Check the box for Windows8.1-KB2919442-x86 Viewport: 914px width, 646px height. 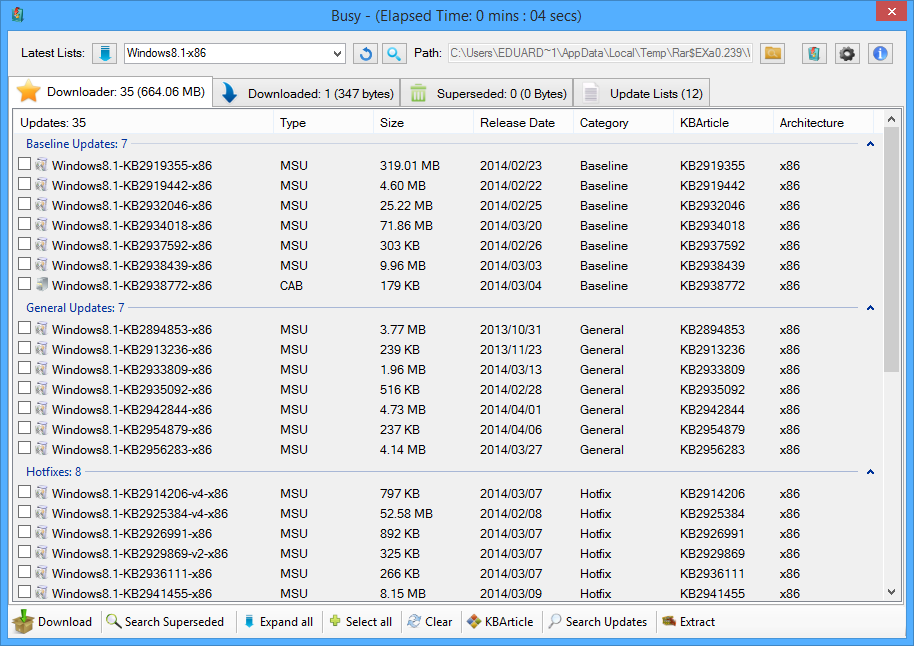click(x=24, y=184)
